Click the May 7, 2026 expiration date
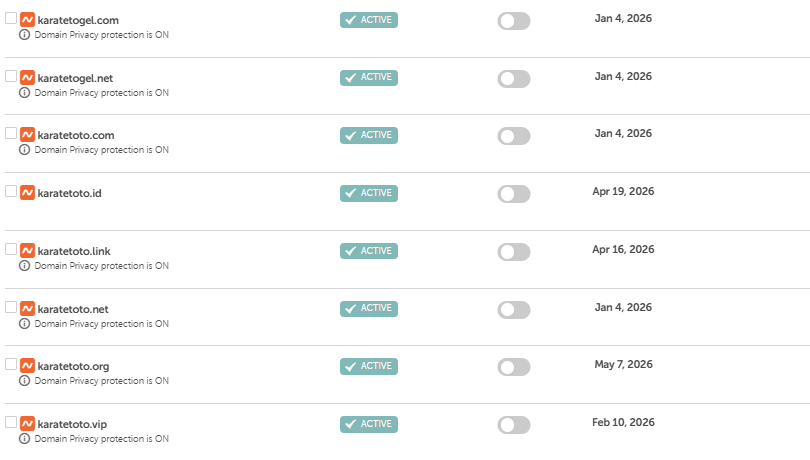 click(x=623, y=365)
